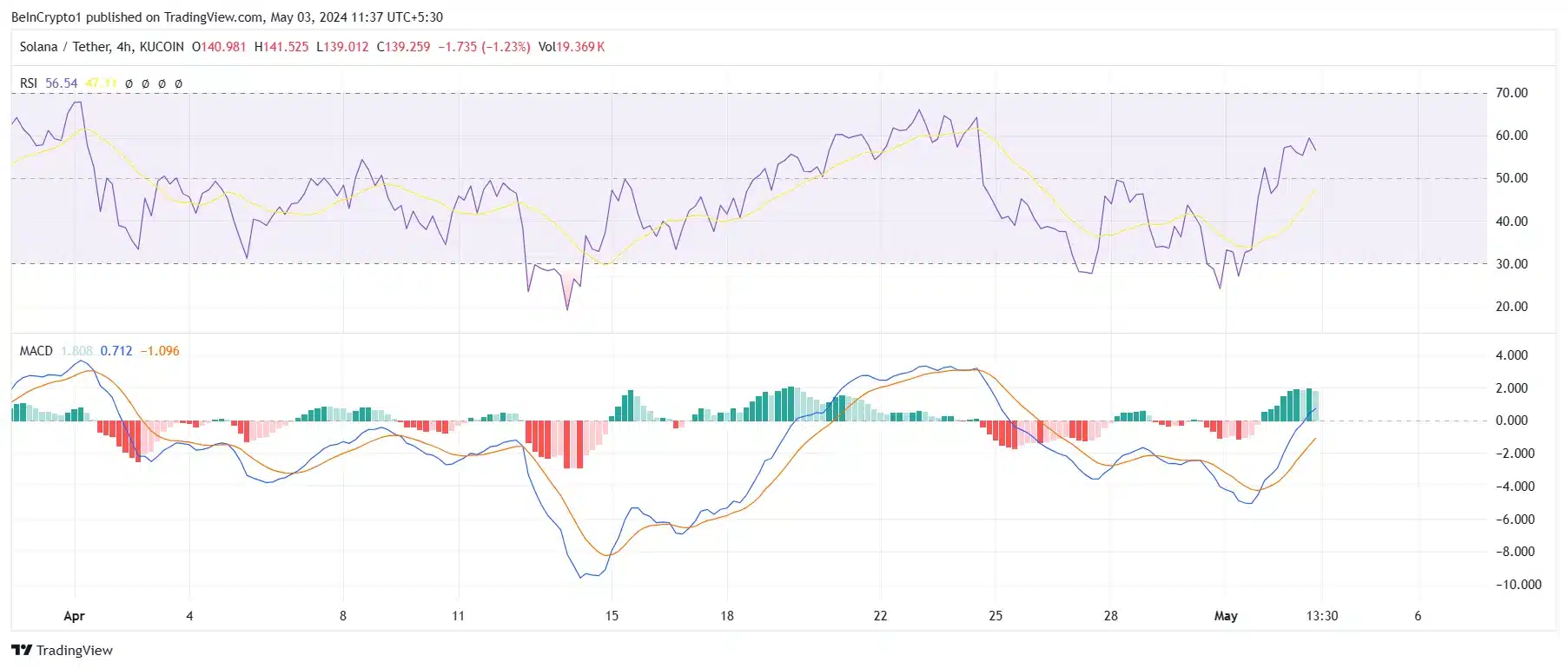Click the 30.00 RSI axis label
The width and height of the screenshot is (1568, 669).
[x=1512, y=264]
